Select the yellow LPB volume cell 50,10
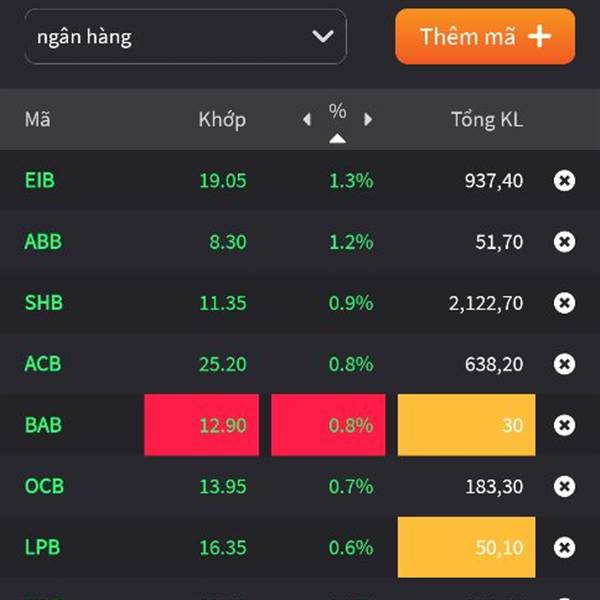Screen dimensions: 600x600 466,547
